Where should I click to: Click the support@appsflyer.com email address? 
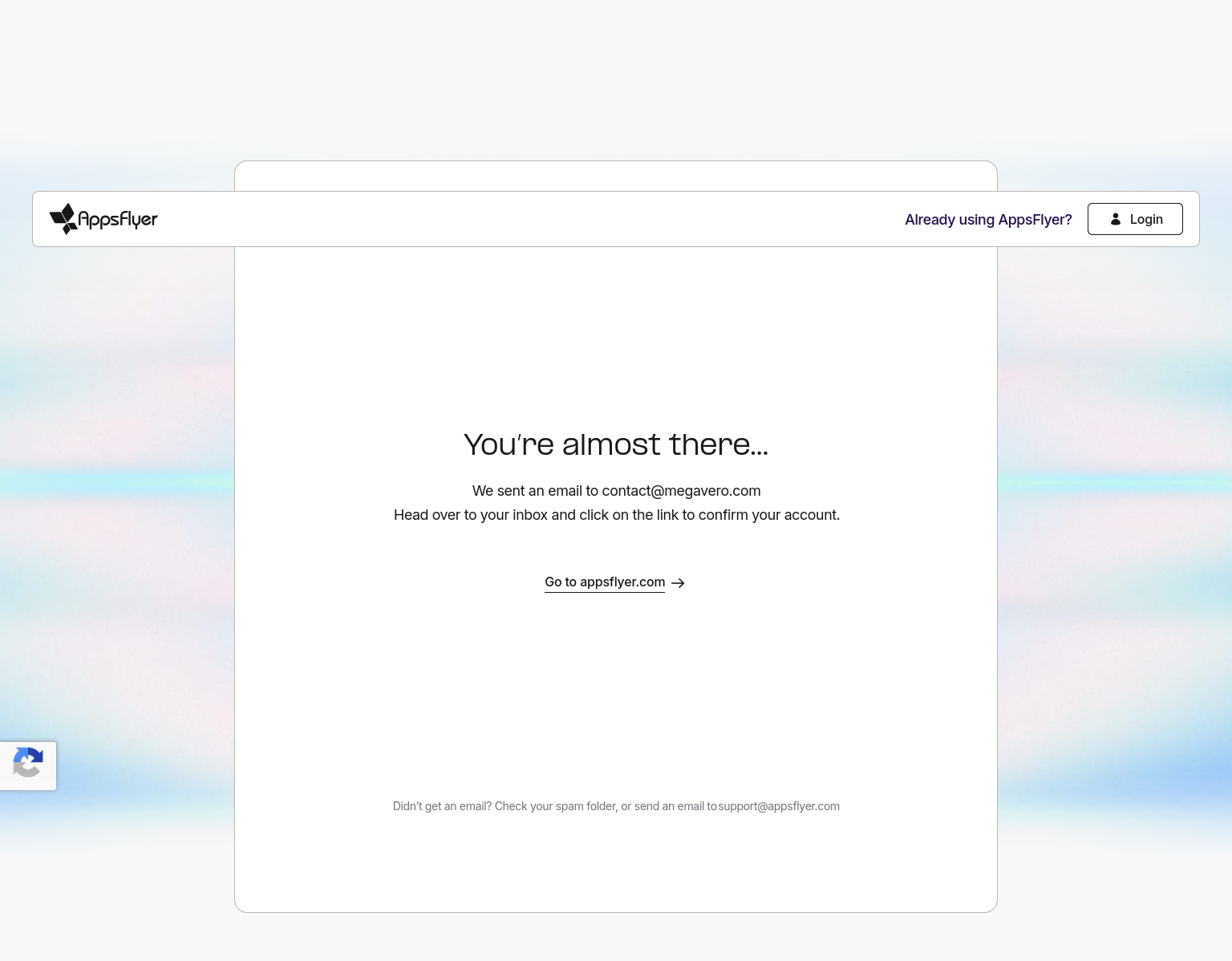click(x=778, y=806)
